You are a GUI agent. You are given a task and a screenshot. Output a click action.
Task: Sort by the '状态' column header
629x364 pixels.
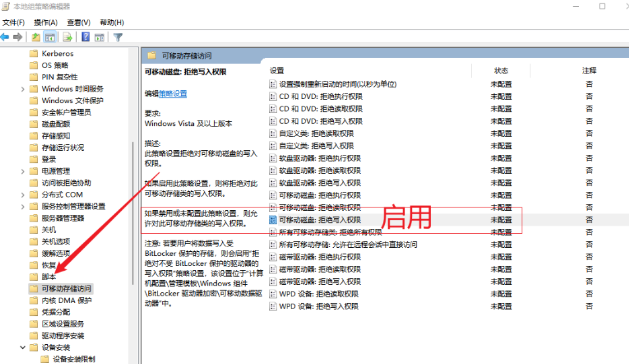(501, 71)
